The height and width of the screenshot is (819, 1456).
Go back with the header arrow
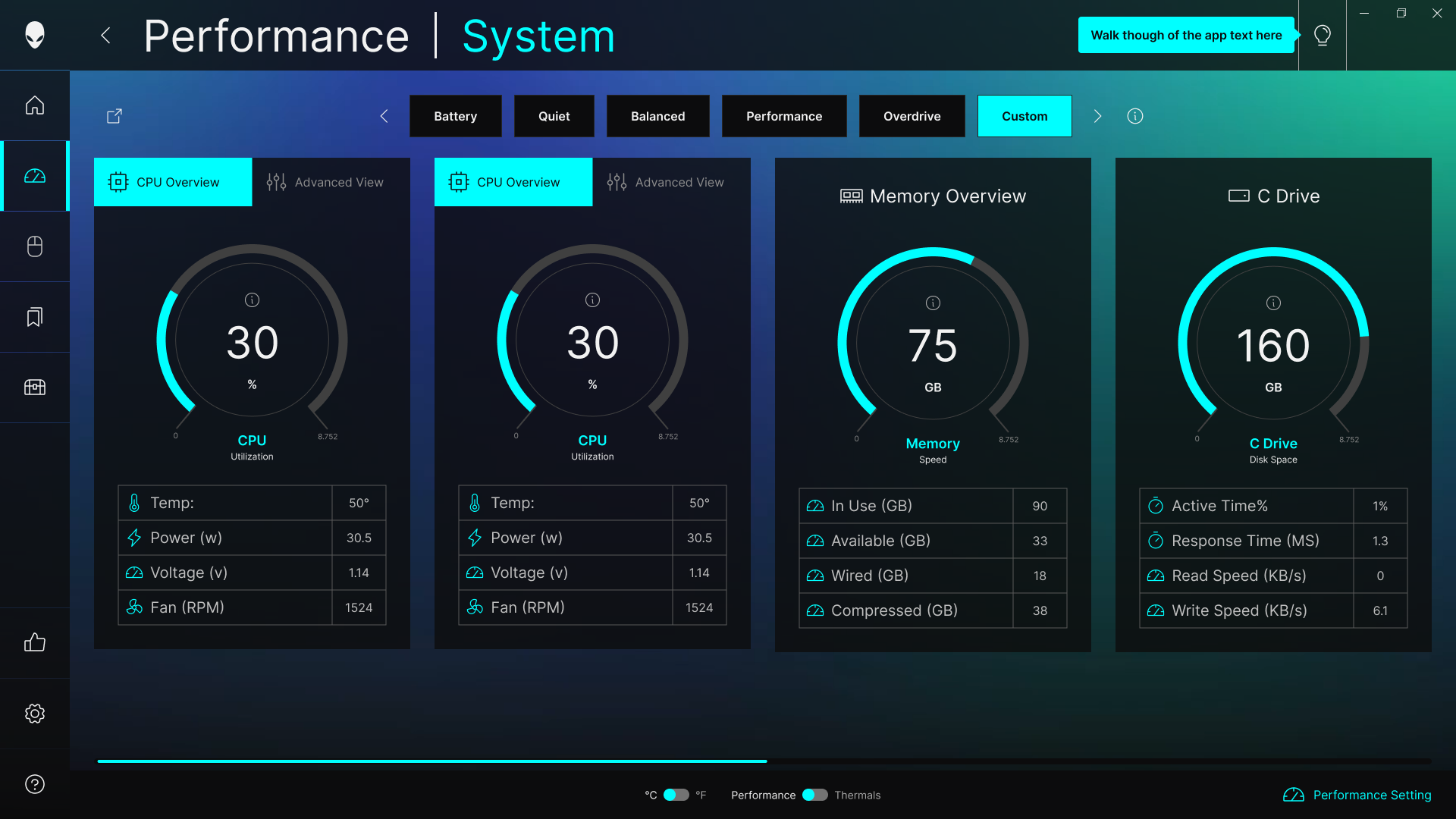click(106, 35)
